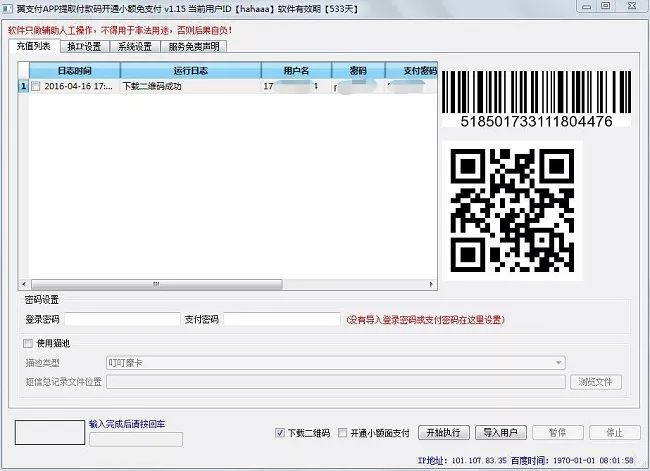650x471 pixels.
Task: Click the table's left scroll arrow
Action: coord(24,284)
